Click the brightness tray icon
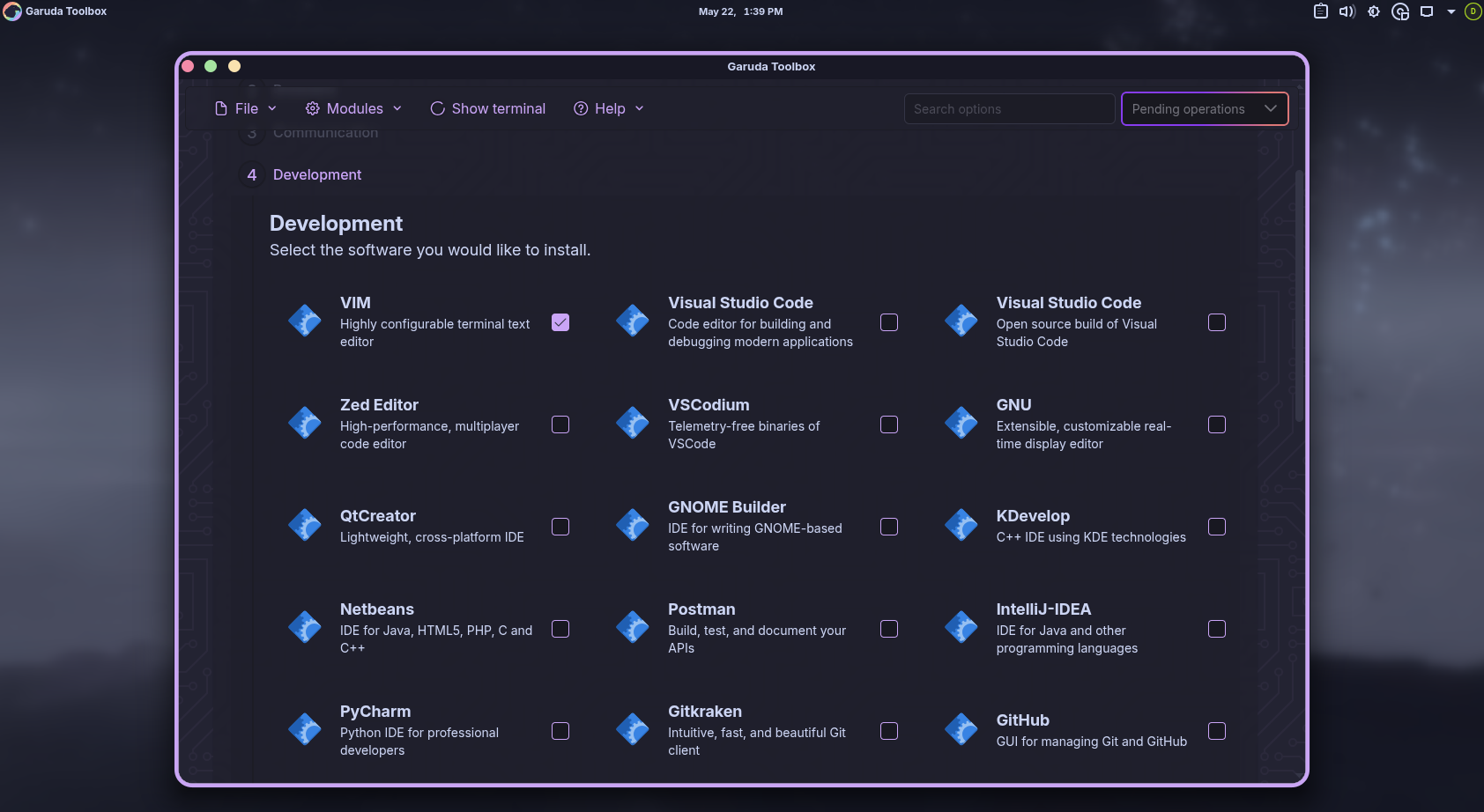Viewport: 1484px width, 812px height. [1374, 11]
